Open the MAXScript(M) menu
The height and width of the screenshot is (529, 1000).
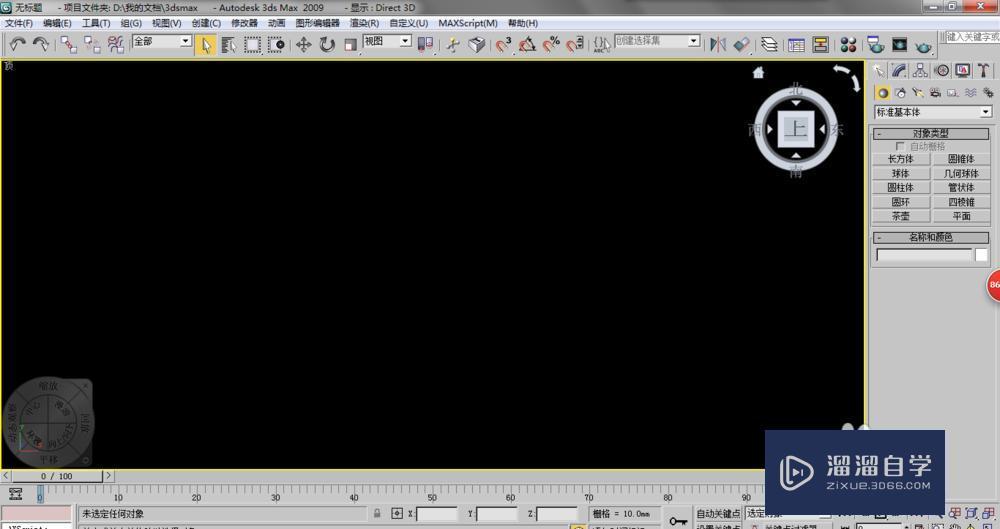coord(468,23)
